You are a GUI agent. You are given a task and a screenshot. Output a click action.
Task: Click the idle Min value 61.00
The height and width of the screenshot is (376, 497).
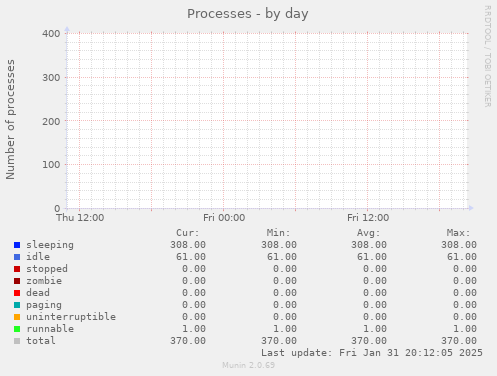point(282,257)
